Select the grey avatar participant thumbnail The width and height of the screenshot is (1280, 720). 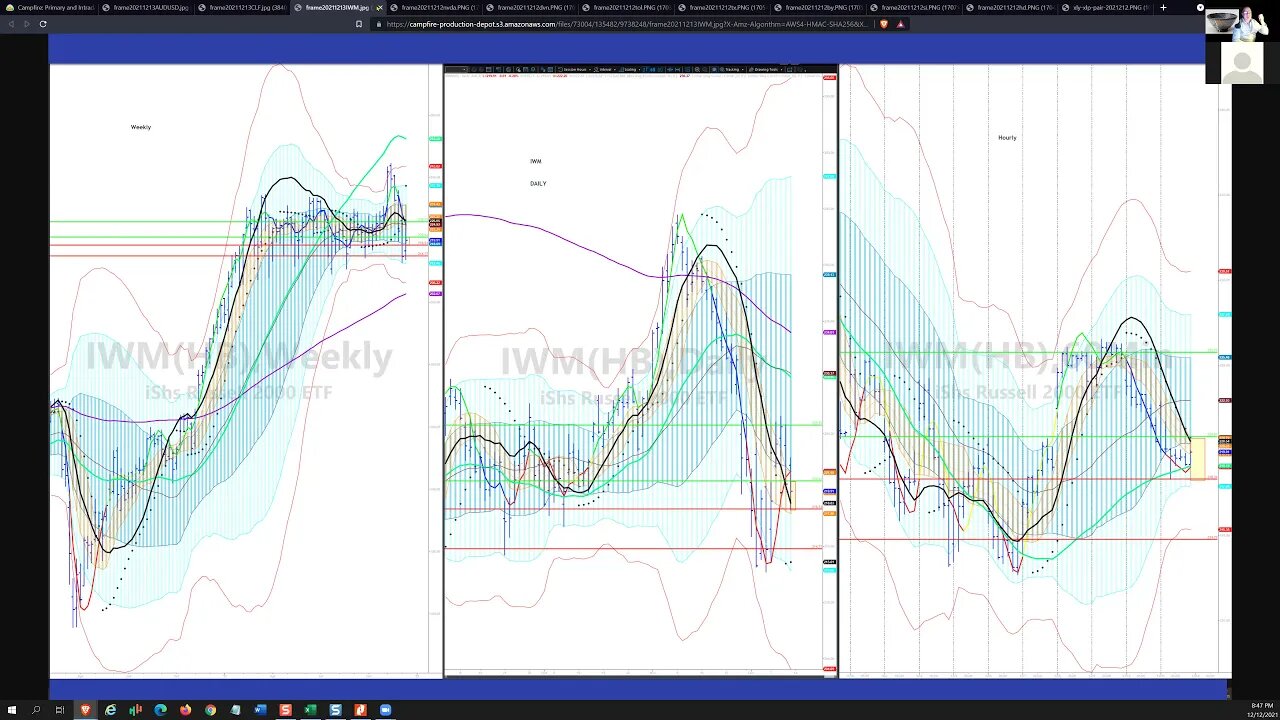click(1242, 64)
